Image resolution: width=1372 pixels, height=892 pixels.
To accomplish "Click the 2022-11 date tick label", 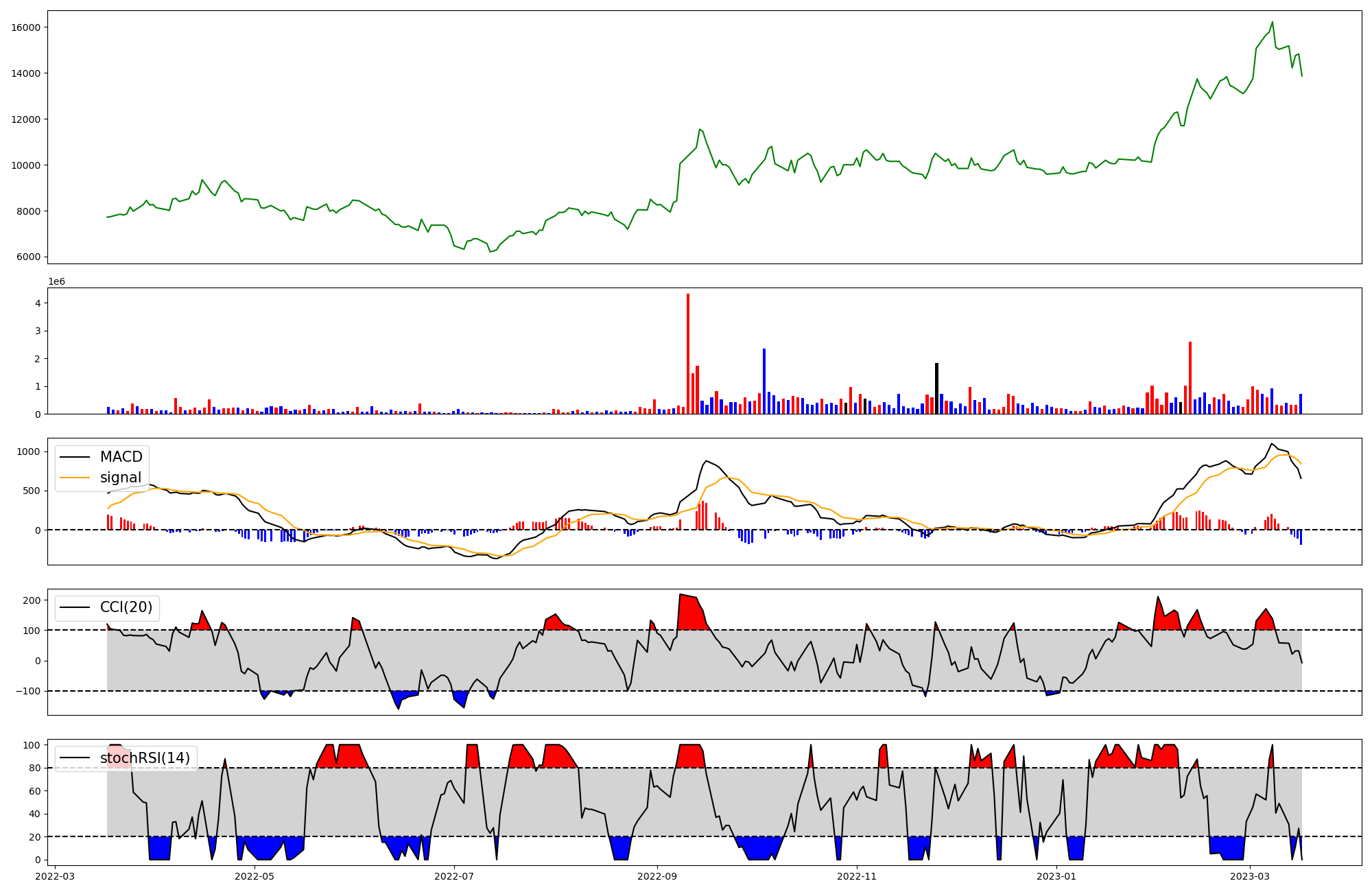I will (857, 876).
